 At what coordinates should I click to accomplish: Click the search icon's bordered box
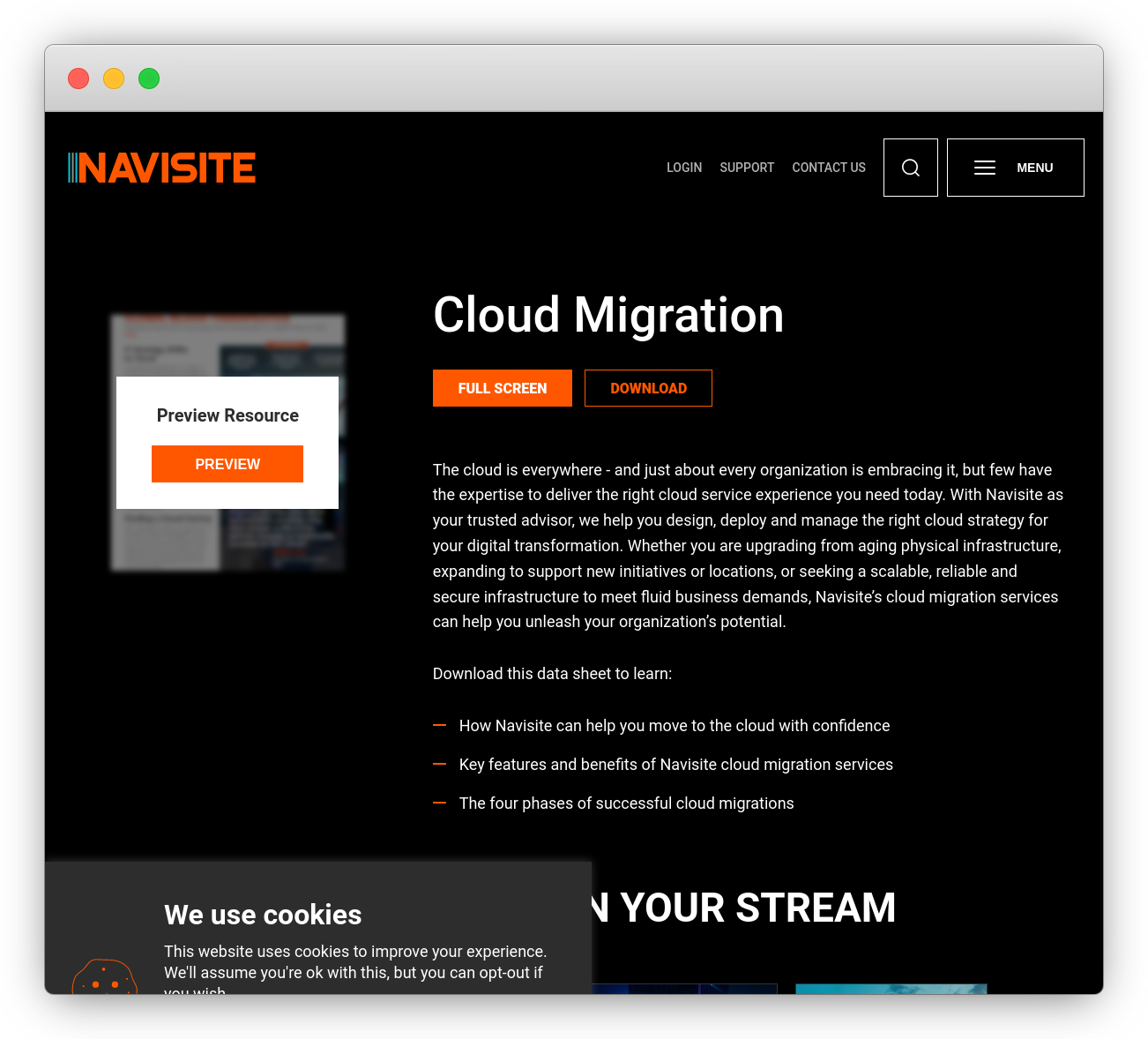pos(910,167)
